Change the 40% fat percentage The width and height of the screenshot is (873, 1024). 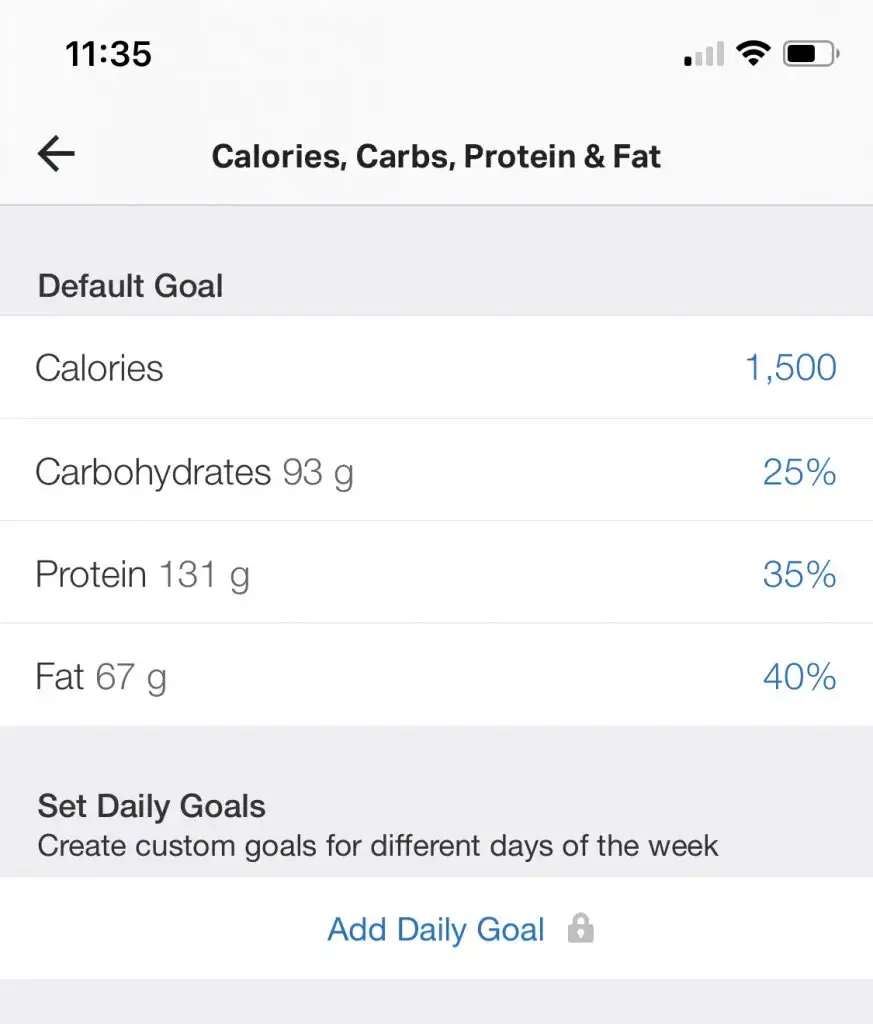[799, 677]
